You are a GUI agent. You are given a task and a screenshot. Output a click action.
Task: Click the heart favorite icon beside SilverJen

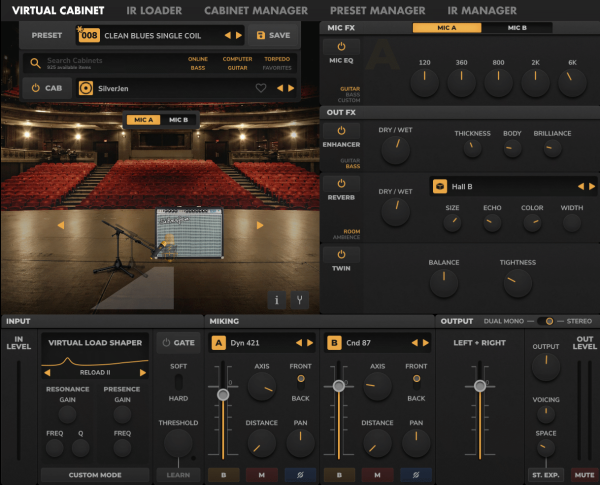click(x=261, y=88)
